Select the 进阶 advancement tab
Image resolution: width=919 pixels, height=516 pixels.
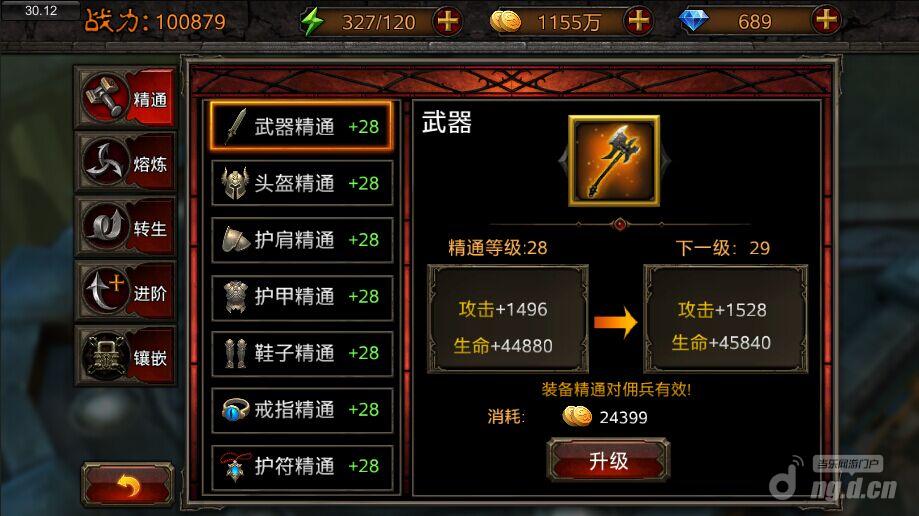point(125,291)
